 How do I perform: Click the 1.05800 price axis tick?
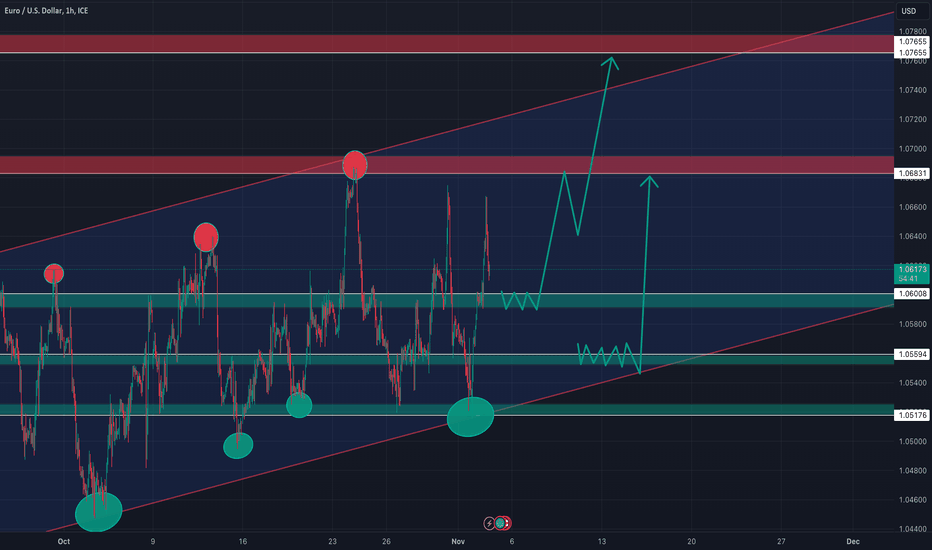click(912, 325)
